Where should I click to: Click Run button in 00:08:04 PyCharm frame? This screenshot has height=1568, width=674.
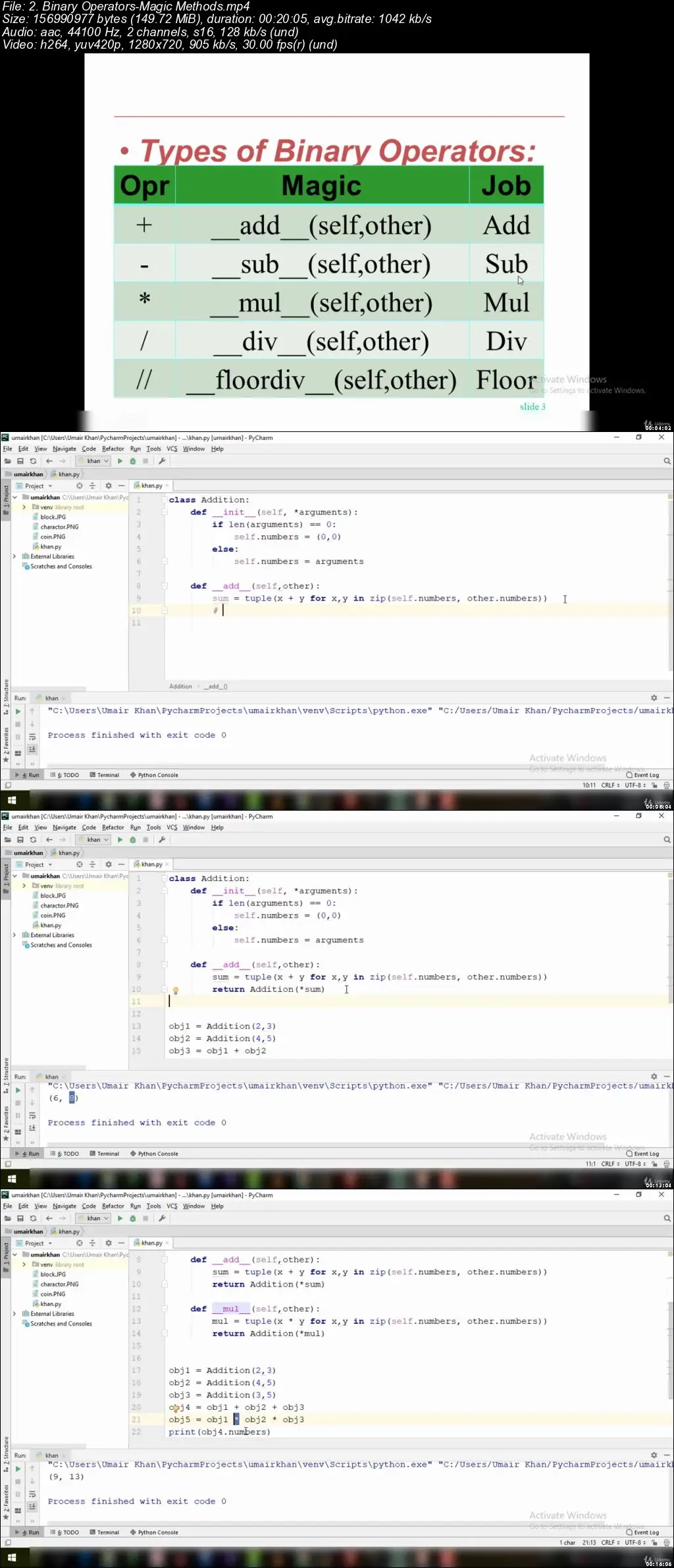coord(120,461)
